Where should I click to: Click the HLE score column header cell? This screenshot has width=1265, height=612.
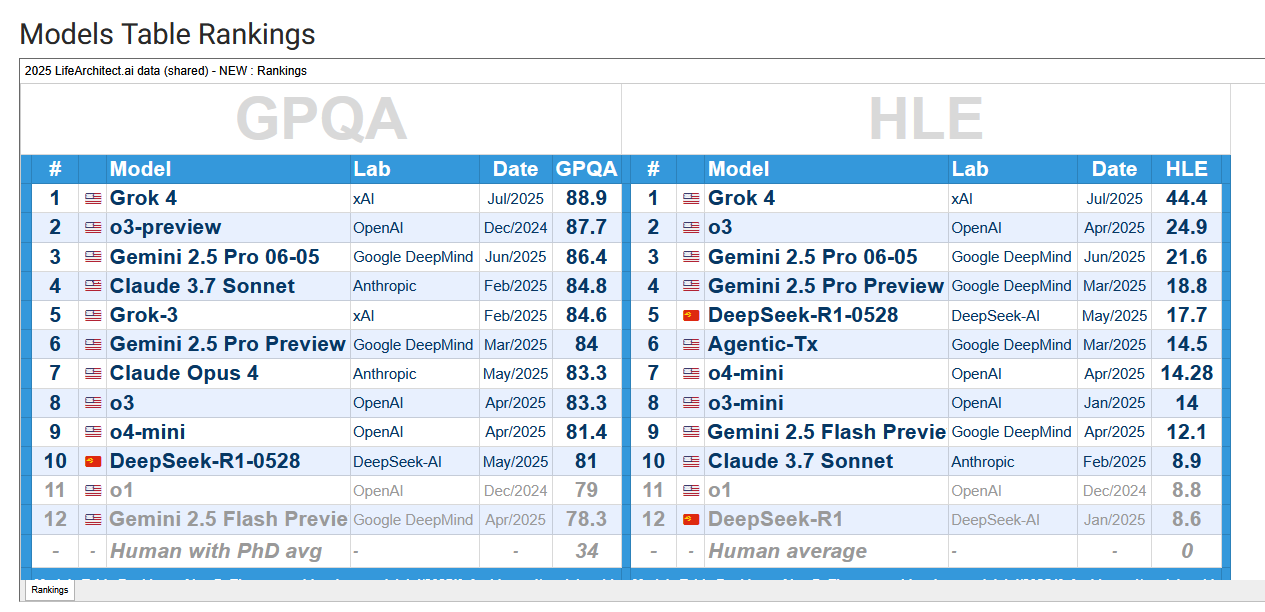click(x=1186, y=169)
